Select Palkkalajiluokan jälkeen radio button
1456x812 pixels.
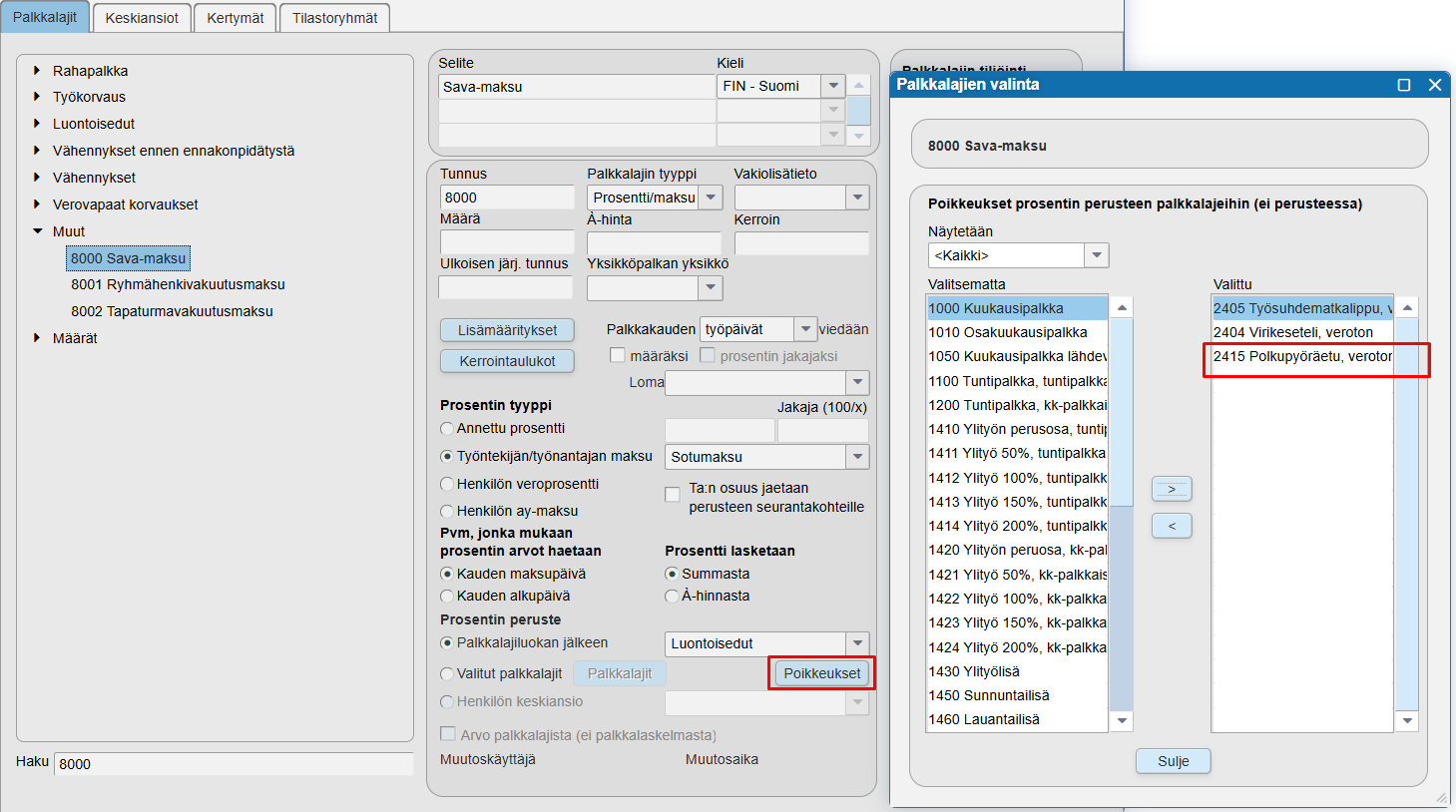click(x=447, y=642)
